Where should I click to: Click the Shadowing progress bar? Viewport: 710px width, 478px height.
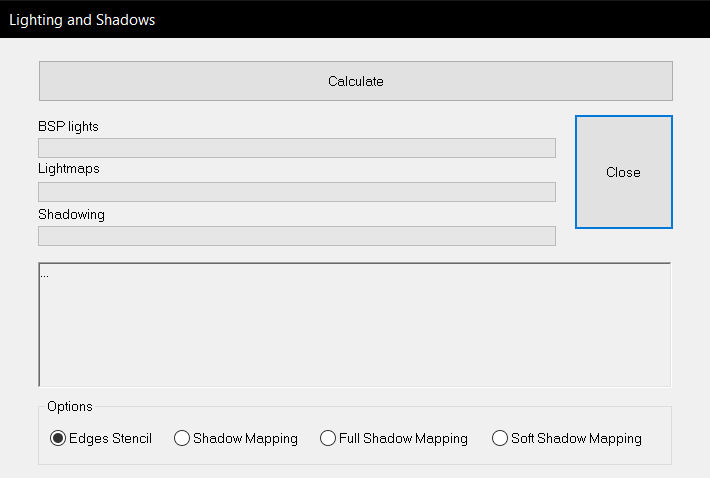click(297, 236)
